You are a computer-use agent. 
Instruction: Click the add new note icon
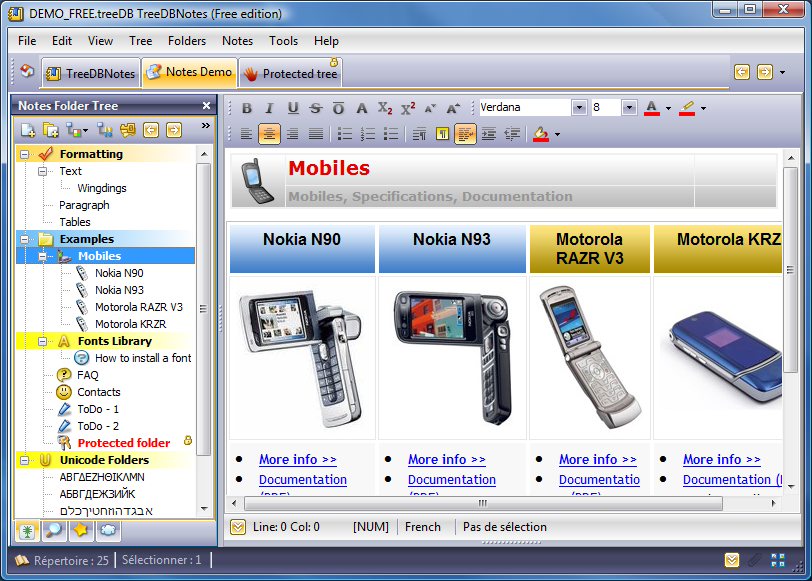coord(28,130)
